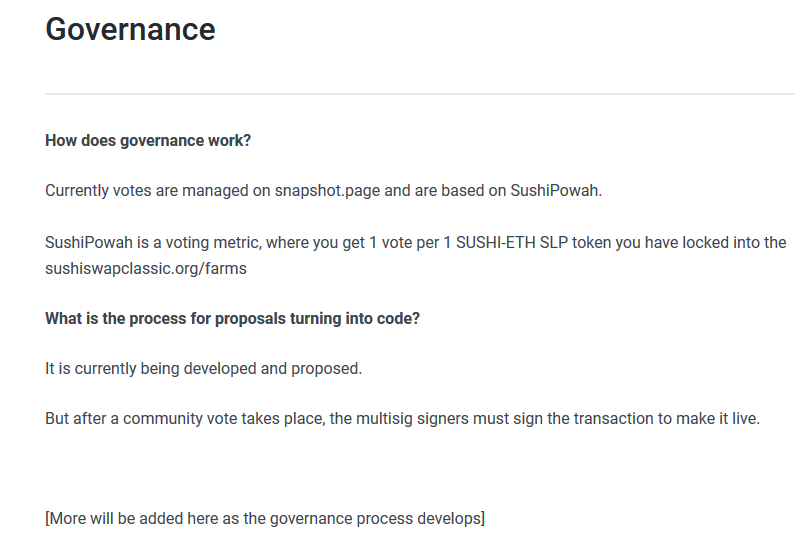Open the snapshot.page reference in the text

(x=327, y=190)
